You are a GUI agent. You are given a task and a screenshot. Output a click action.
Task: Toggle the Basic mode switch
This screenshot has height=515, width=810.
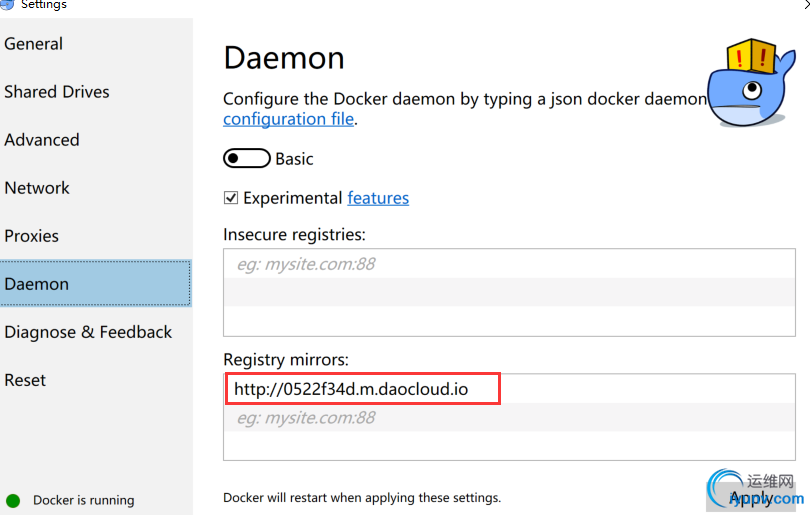tap(246, 159)
